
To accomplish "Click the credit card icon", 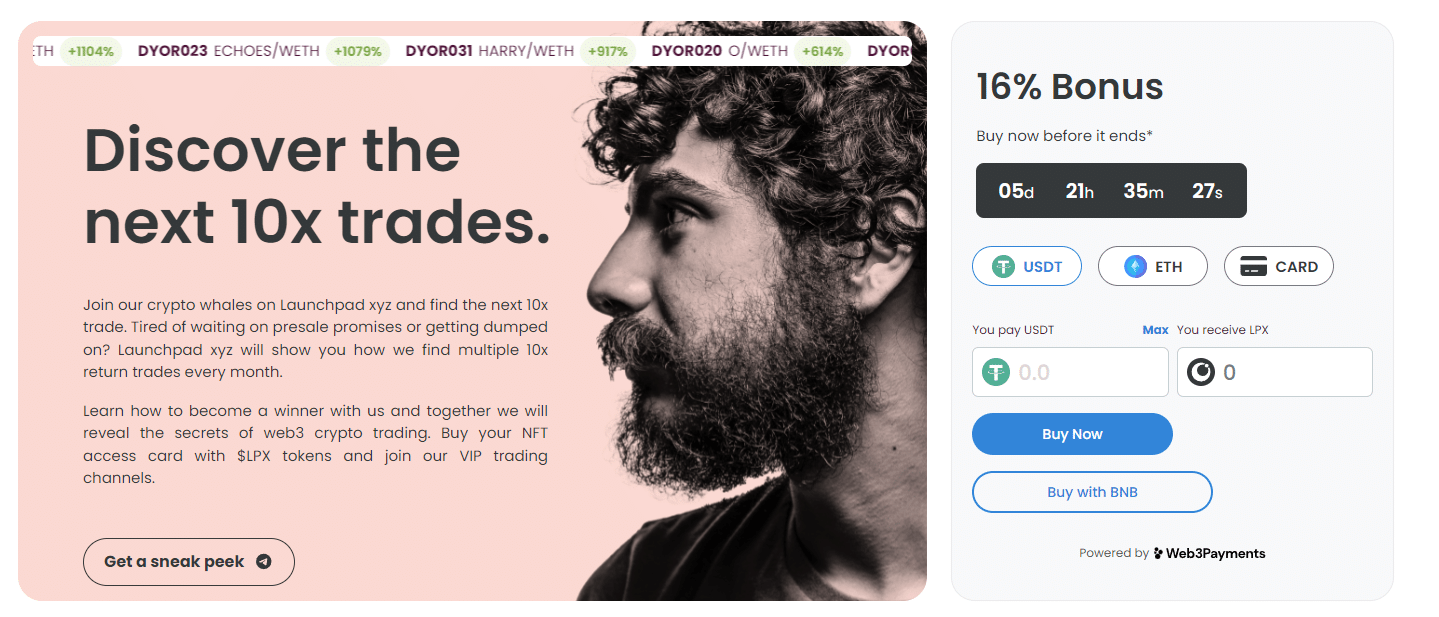I will coord(1253,267).
